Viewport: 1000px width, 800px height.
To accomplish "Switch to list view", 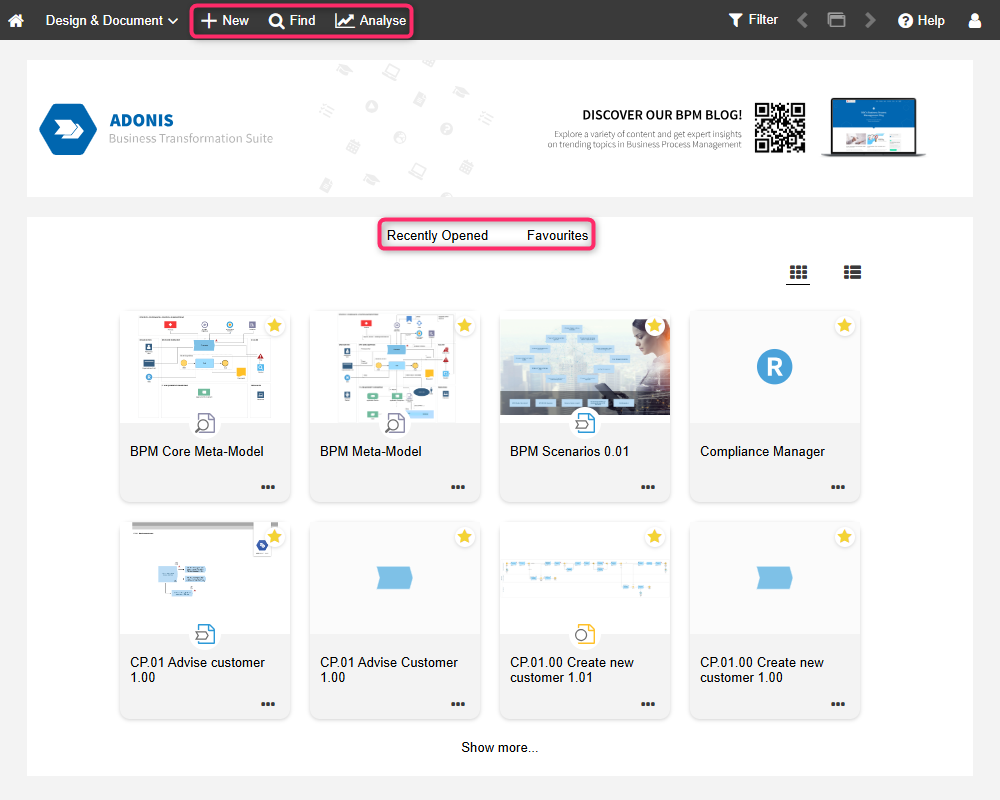I will [852, 272].
